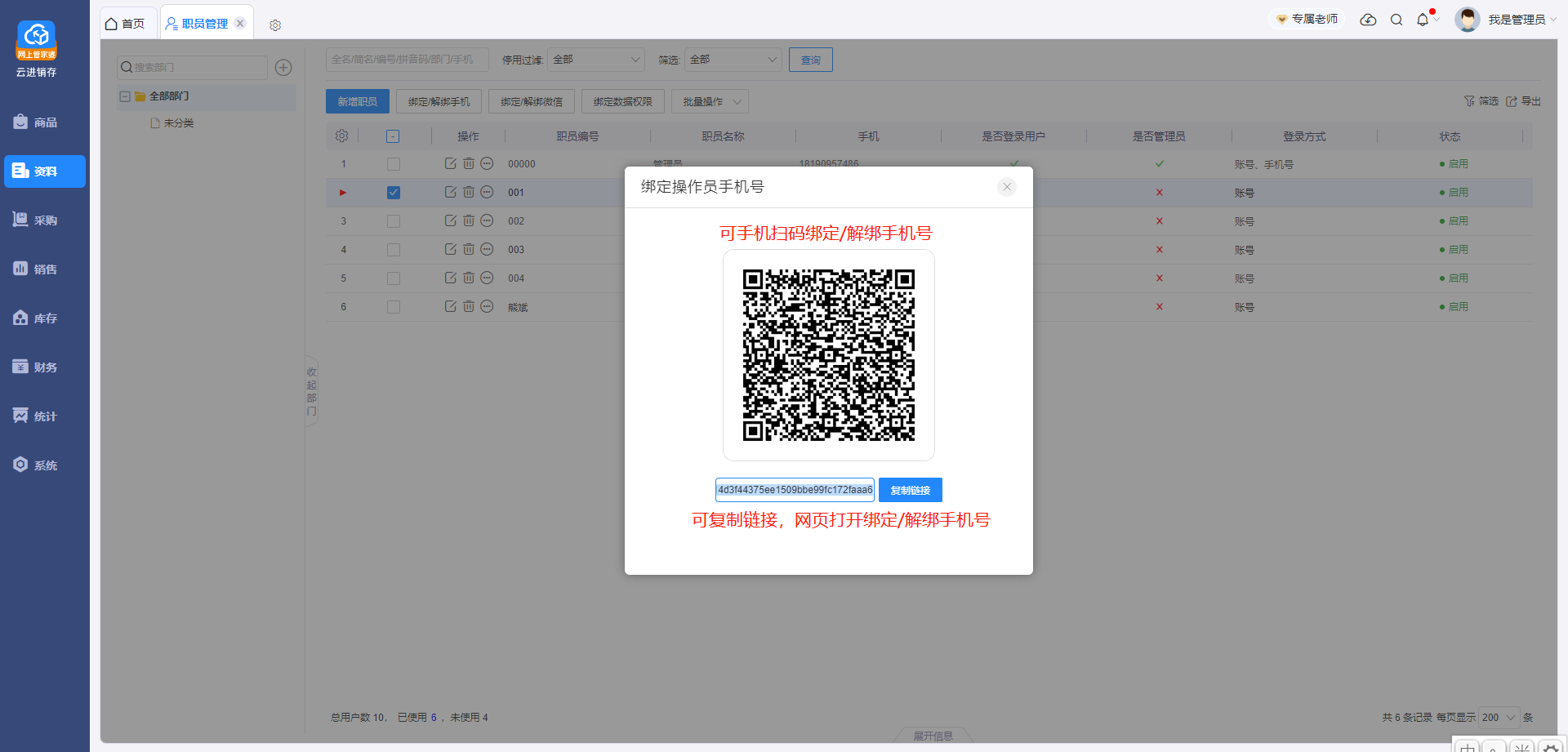
Task: Open the 商品 sidebar module
Action: [45, 122]
